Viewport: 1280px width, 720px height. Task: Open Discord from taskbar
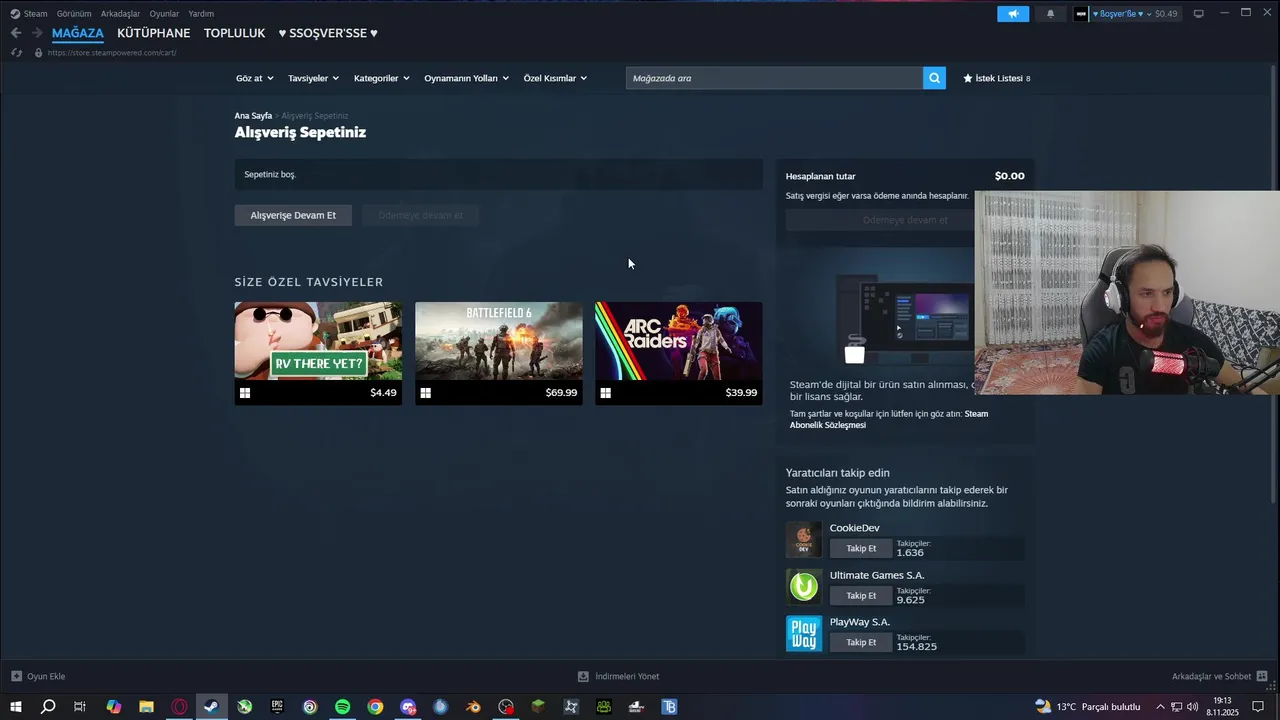[x=408, y=707]
